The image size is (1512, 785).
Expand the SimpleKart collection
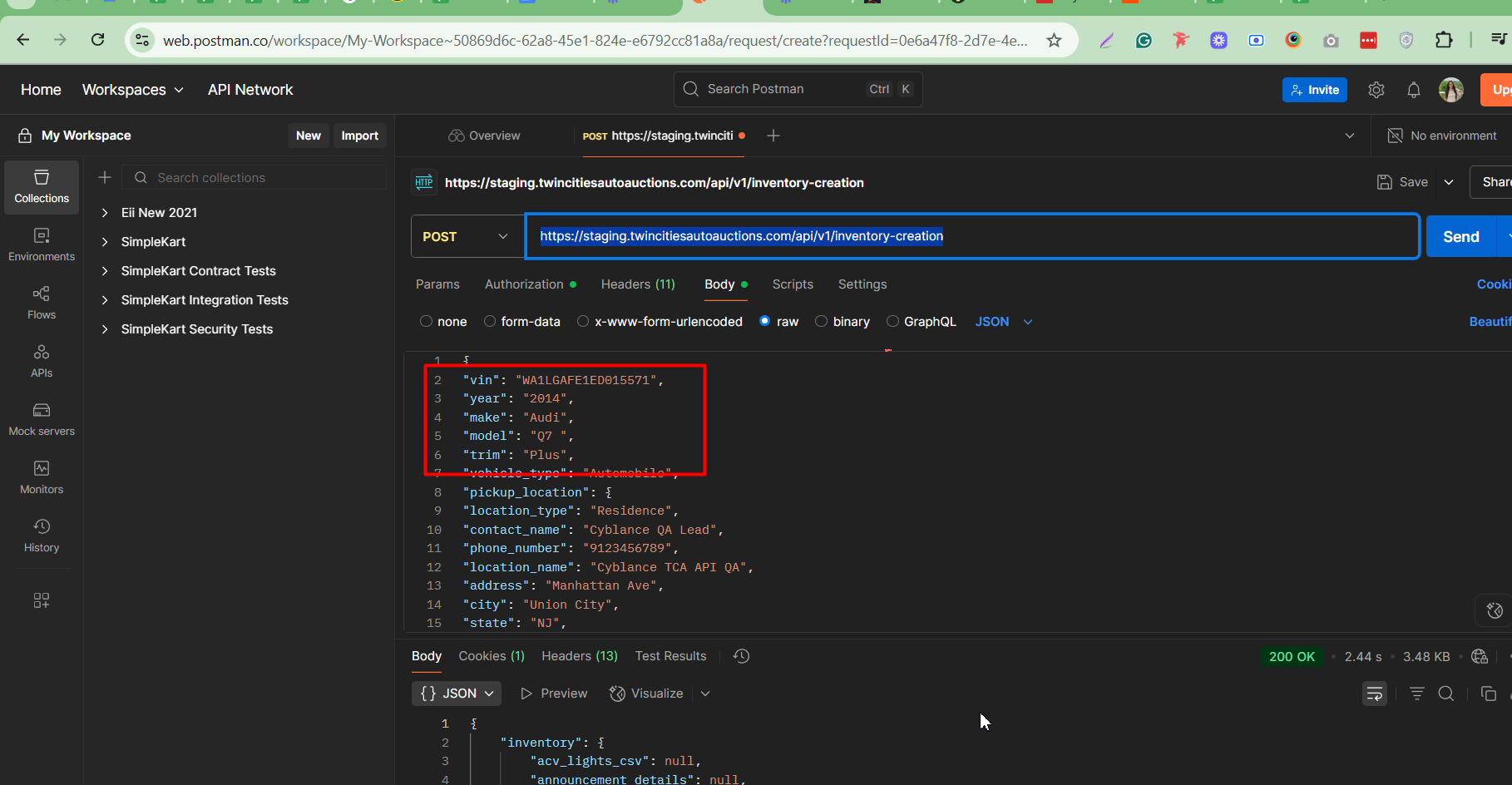(105, 242)
